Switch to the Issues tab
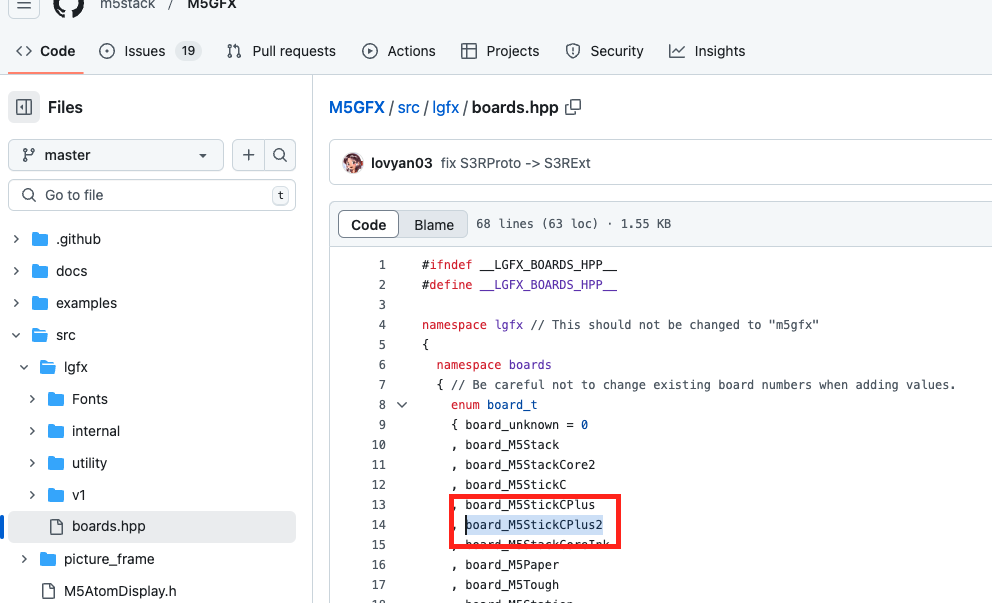Viewport: 992px width, 603px height. (150, 51)
